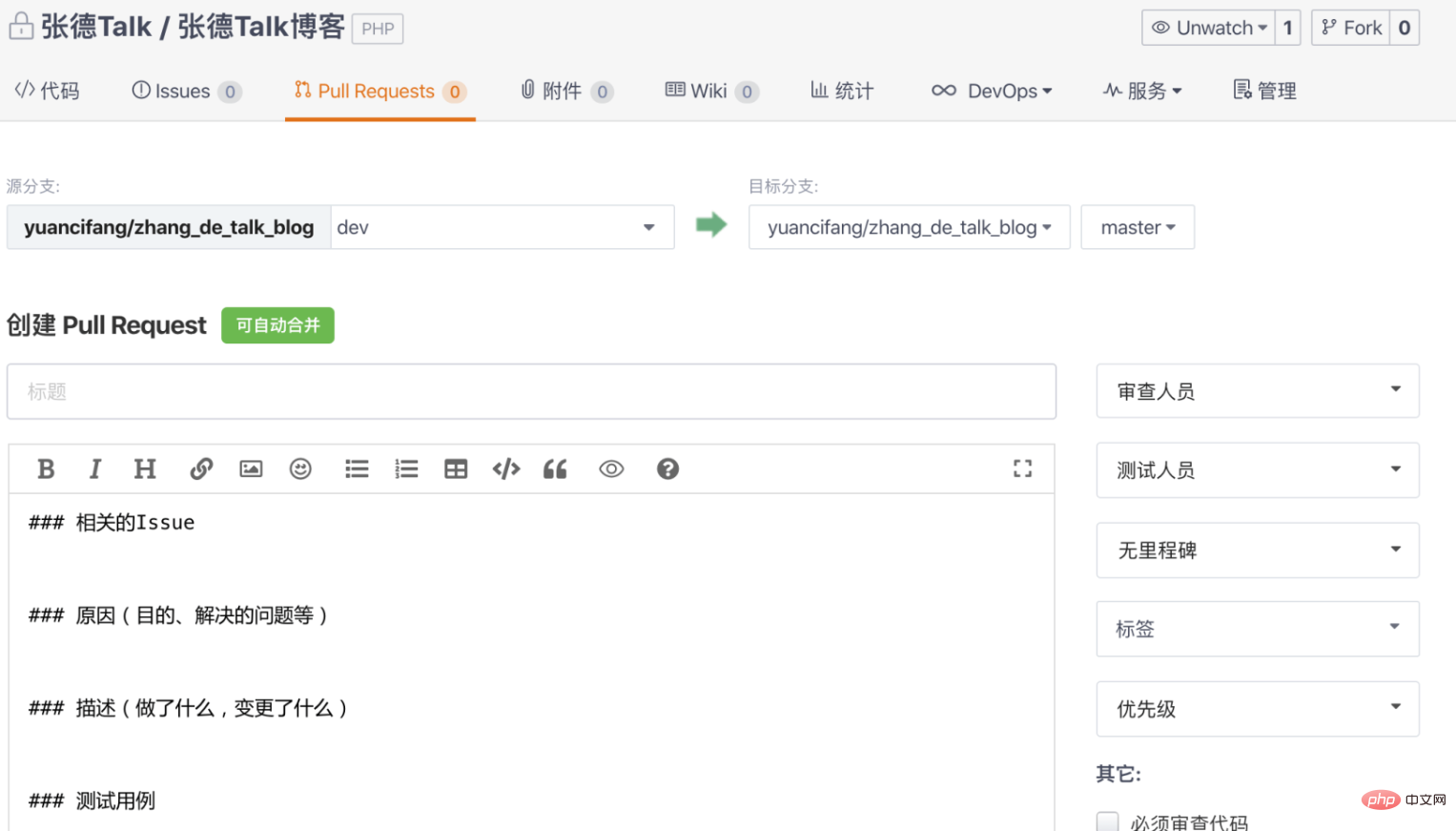The width and height of the screenshot is (1456, 831).
Task: Insert a hyperlink in editor
Action: [200, 468]
